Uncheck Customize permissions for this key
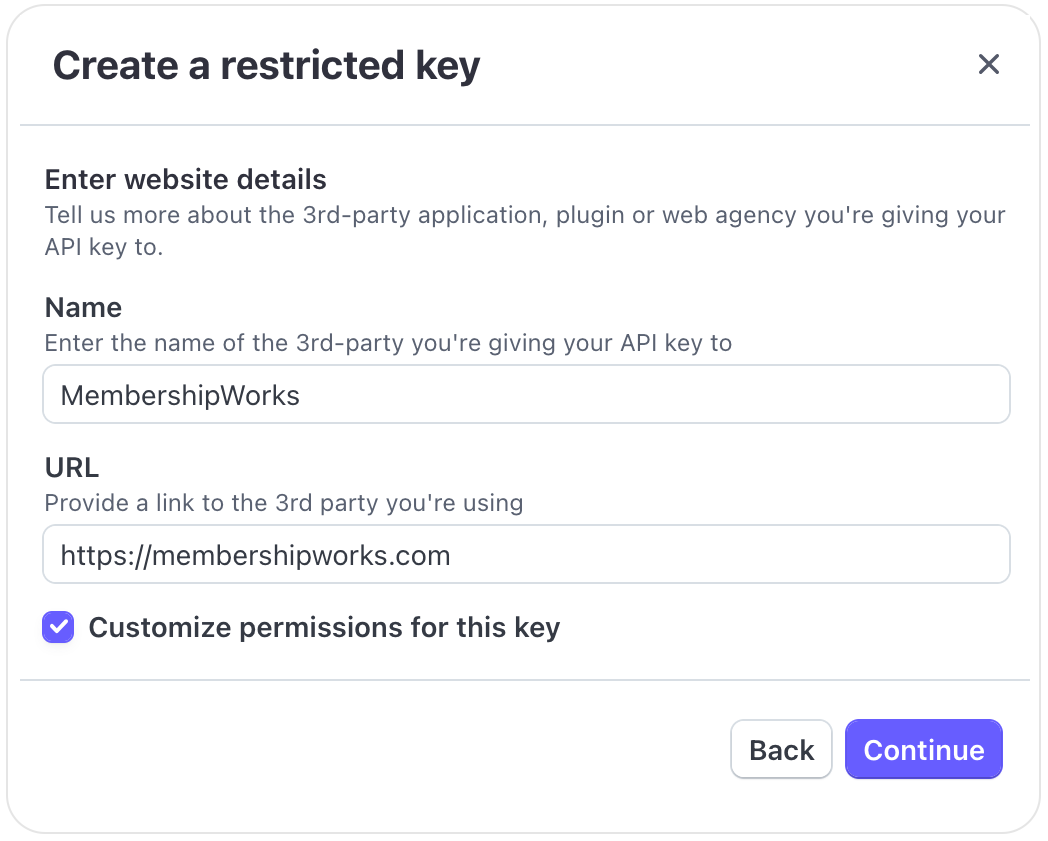Viewport: 1048px width, 841px height. click(x=58, y=627)
